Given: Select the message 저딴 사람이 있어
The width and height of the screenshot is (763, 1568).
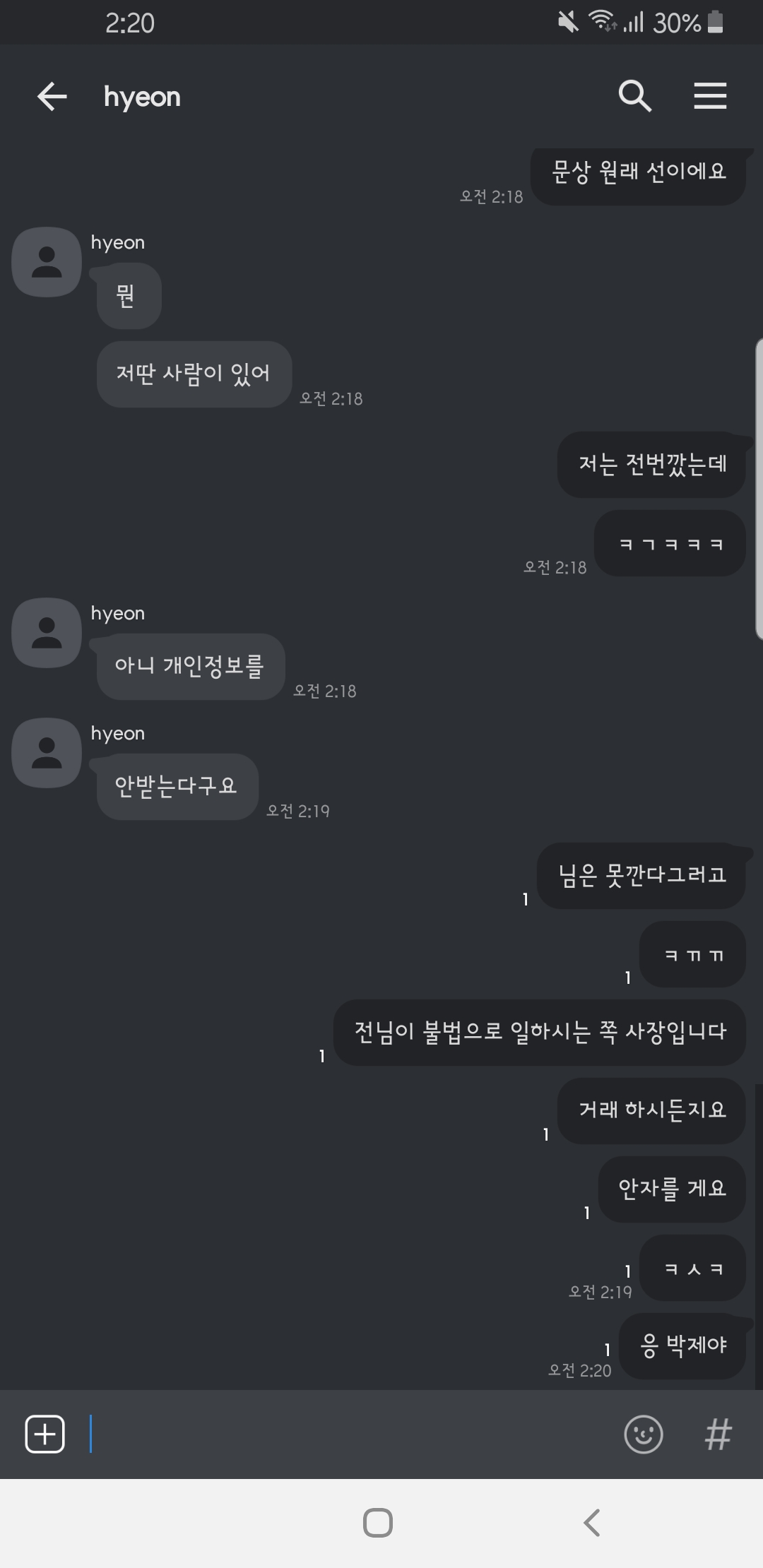Looking at the screenshot, I should coord(194,374).
